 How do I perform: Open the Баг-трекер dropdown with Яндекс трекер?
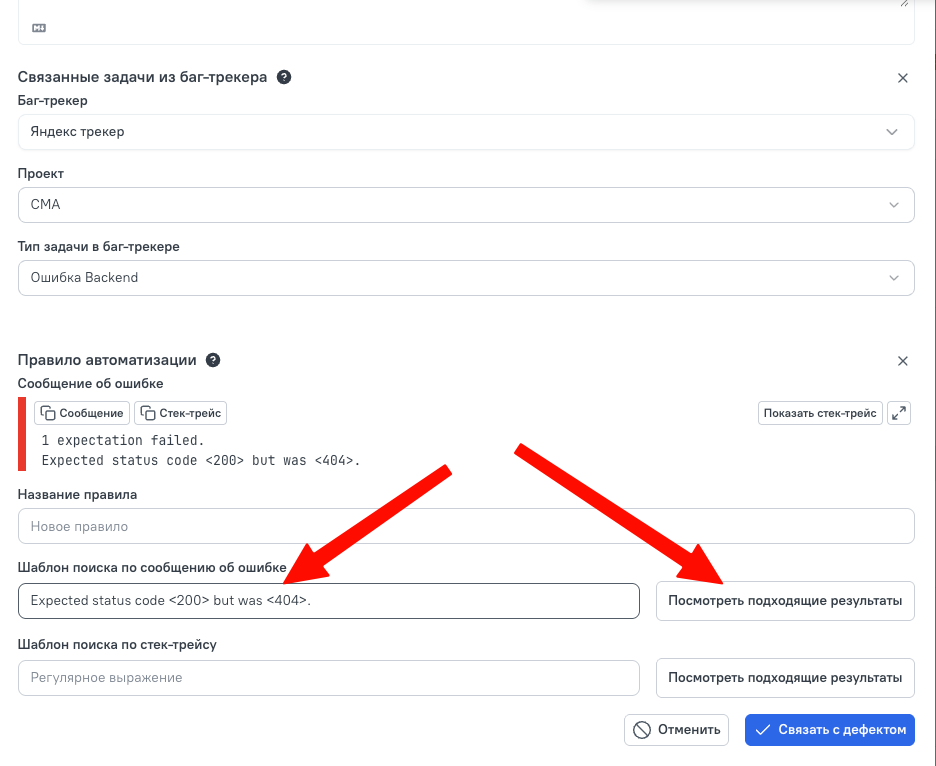466,132
